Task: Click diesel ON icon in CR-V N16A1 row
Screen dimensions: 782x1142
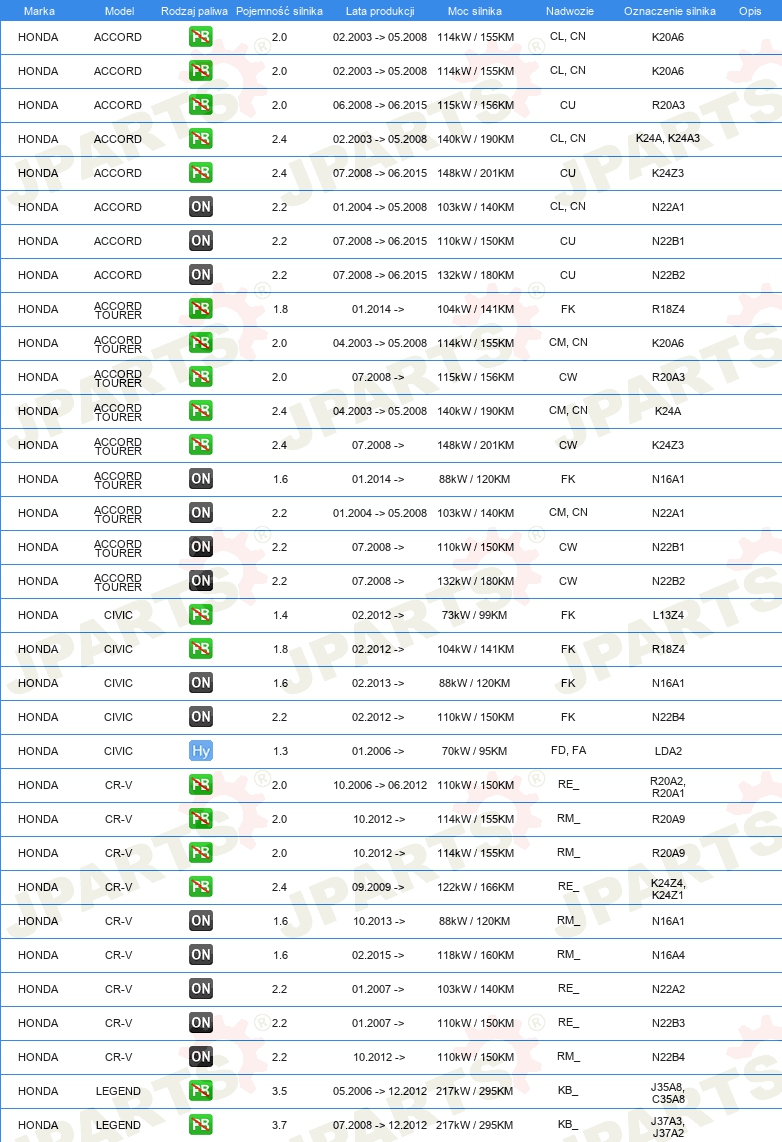Action: coord(201,921)
